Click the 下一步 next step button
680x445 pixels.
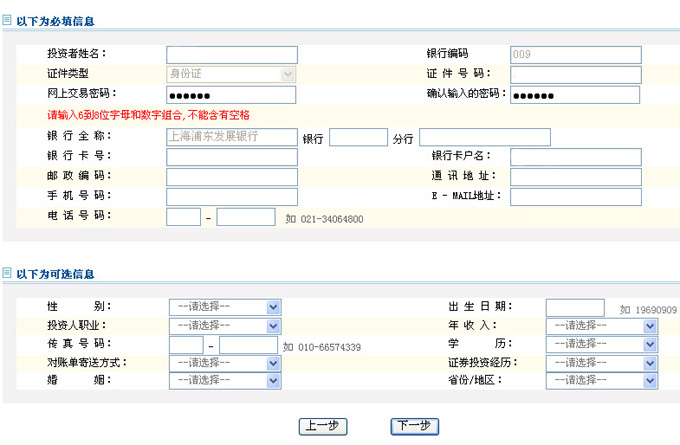[x=414, y=426]
